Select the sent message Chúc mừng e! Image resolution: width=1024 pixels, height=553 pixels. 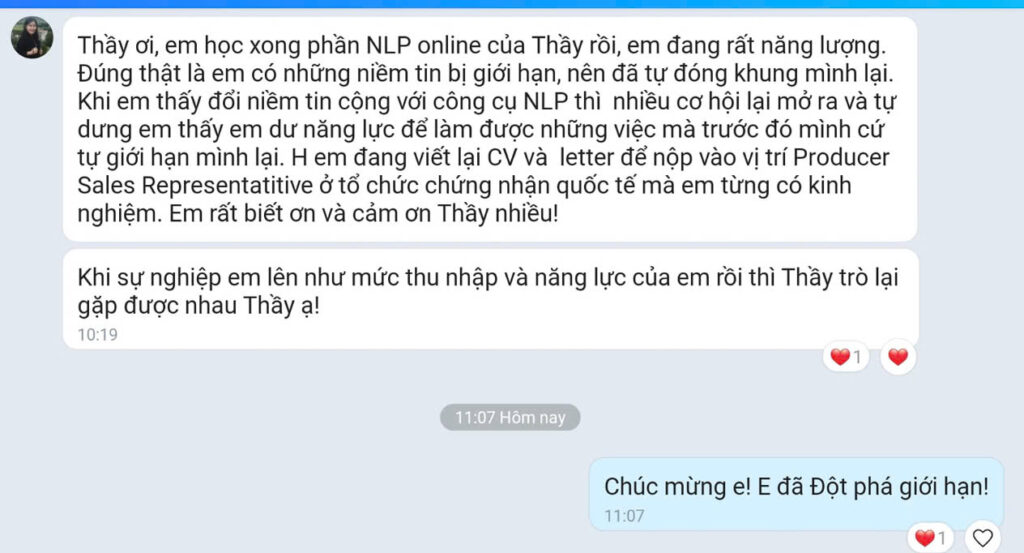click(796, 494)
